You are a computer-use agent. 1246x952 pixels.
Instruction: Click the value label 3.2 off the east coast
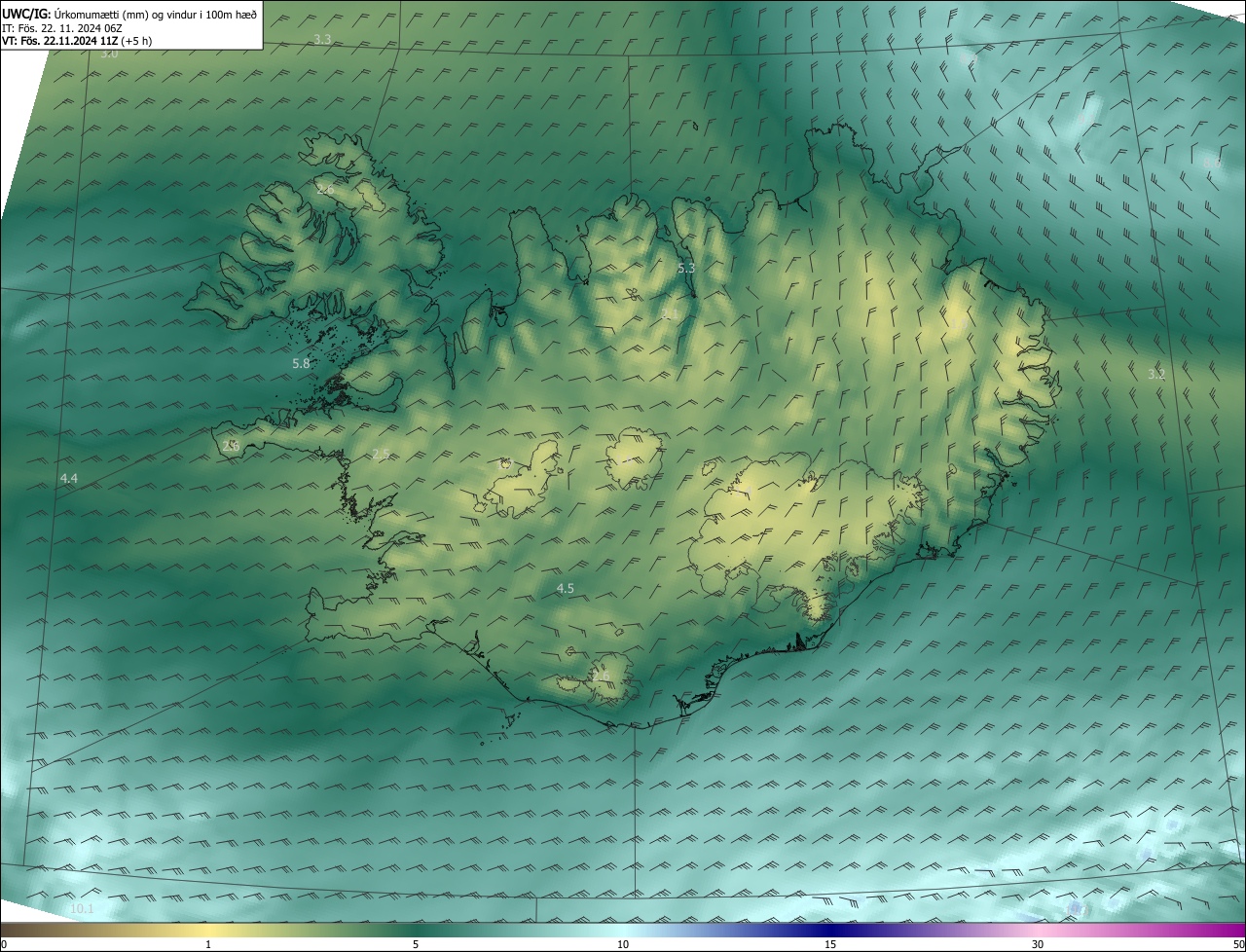click(x=1156, y=374)
